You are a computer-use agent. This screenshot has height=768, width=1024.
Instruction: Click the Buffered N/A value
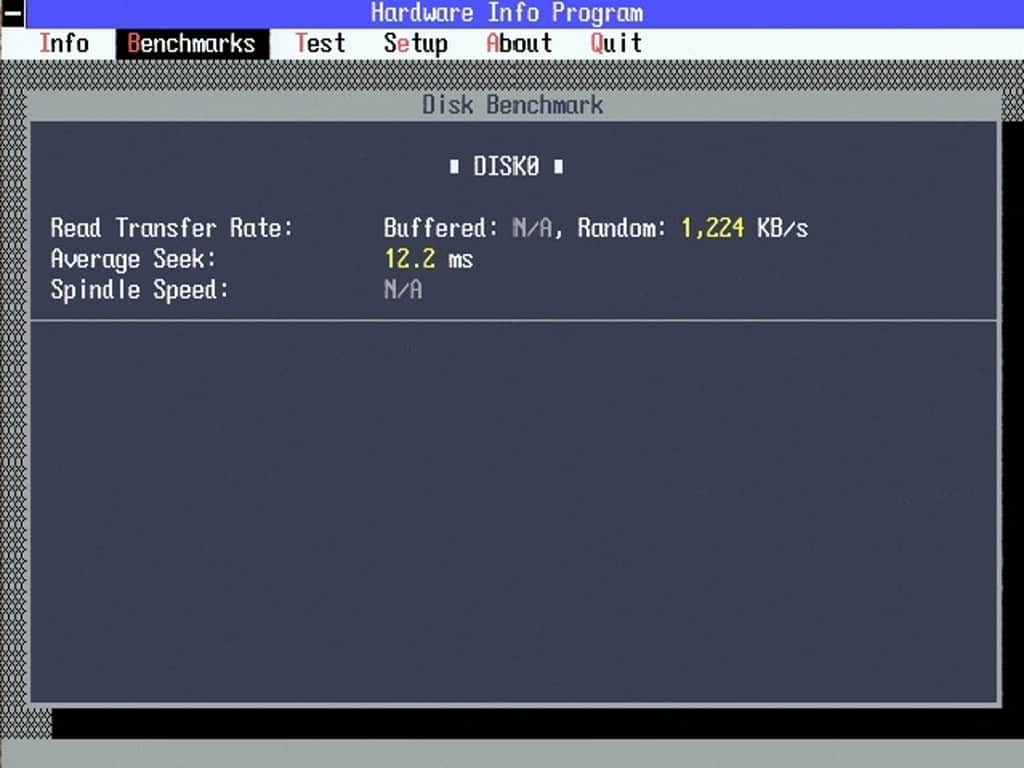point(533,228)
